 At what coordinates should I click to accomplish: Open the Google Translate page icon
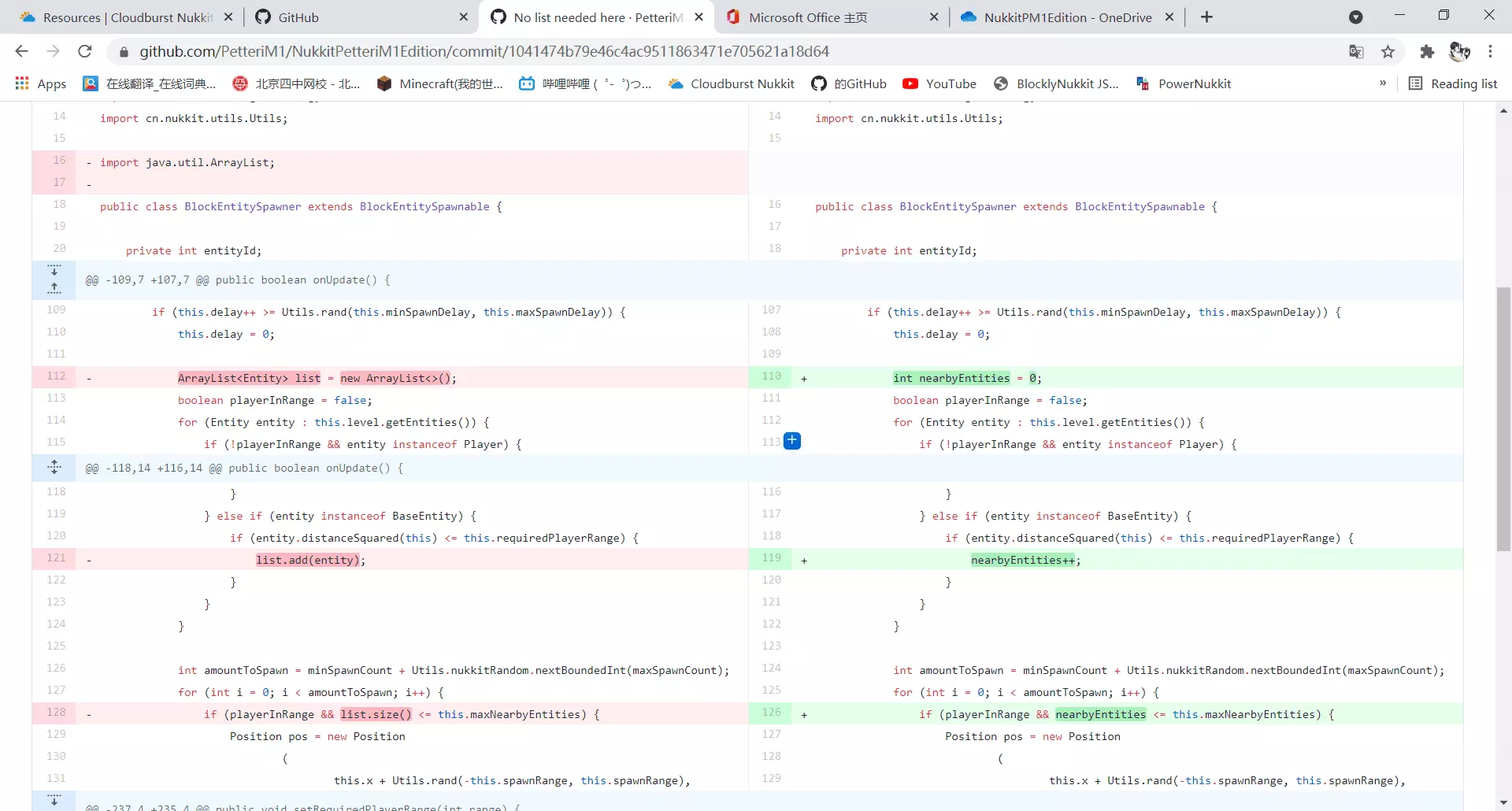point(1356,51)
